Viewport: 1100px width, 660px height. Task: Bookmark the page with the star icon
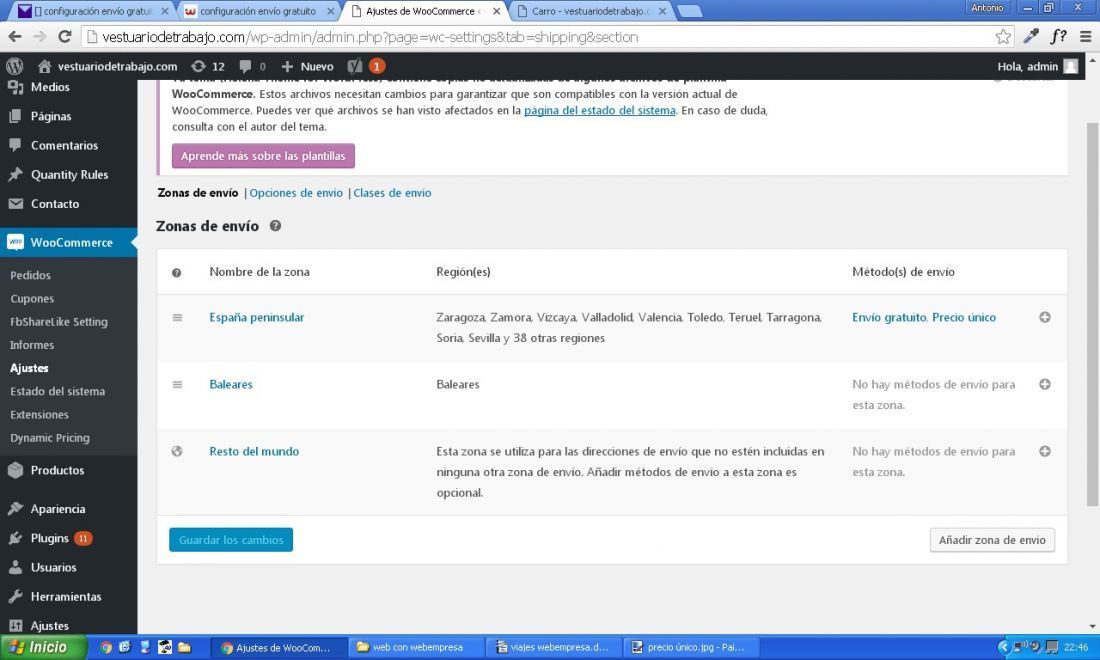click(1003, 36)
